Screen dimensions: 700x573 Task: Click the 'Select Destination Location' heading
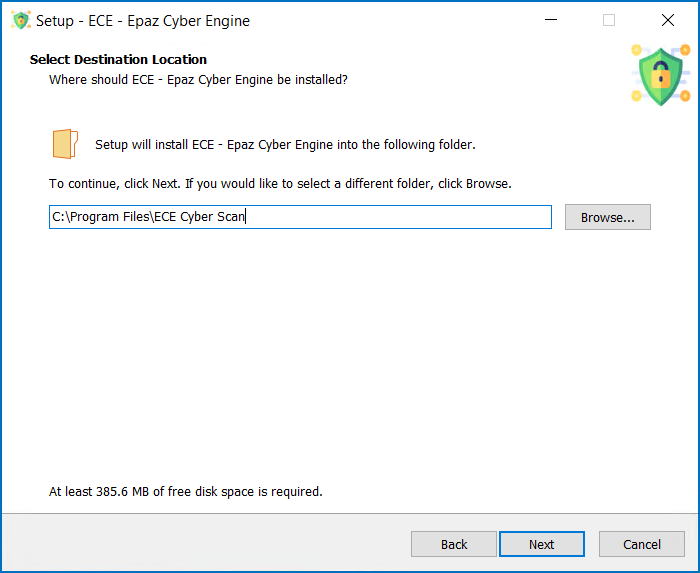[118, 60]
